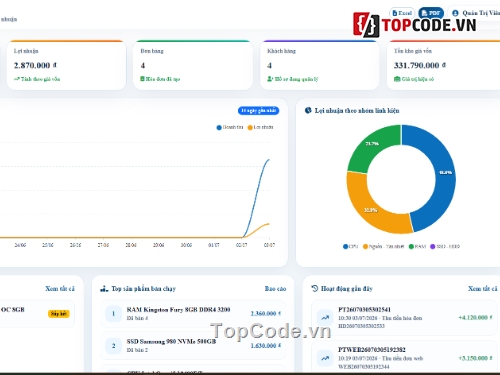The height and width of the screenshot is (375, 500).
Task: Click the Hồ sơ đang quản lý caption
Action: [296, 79]
